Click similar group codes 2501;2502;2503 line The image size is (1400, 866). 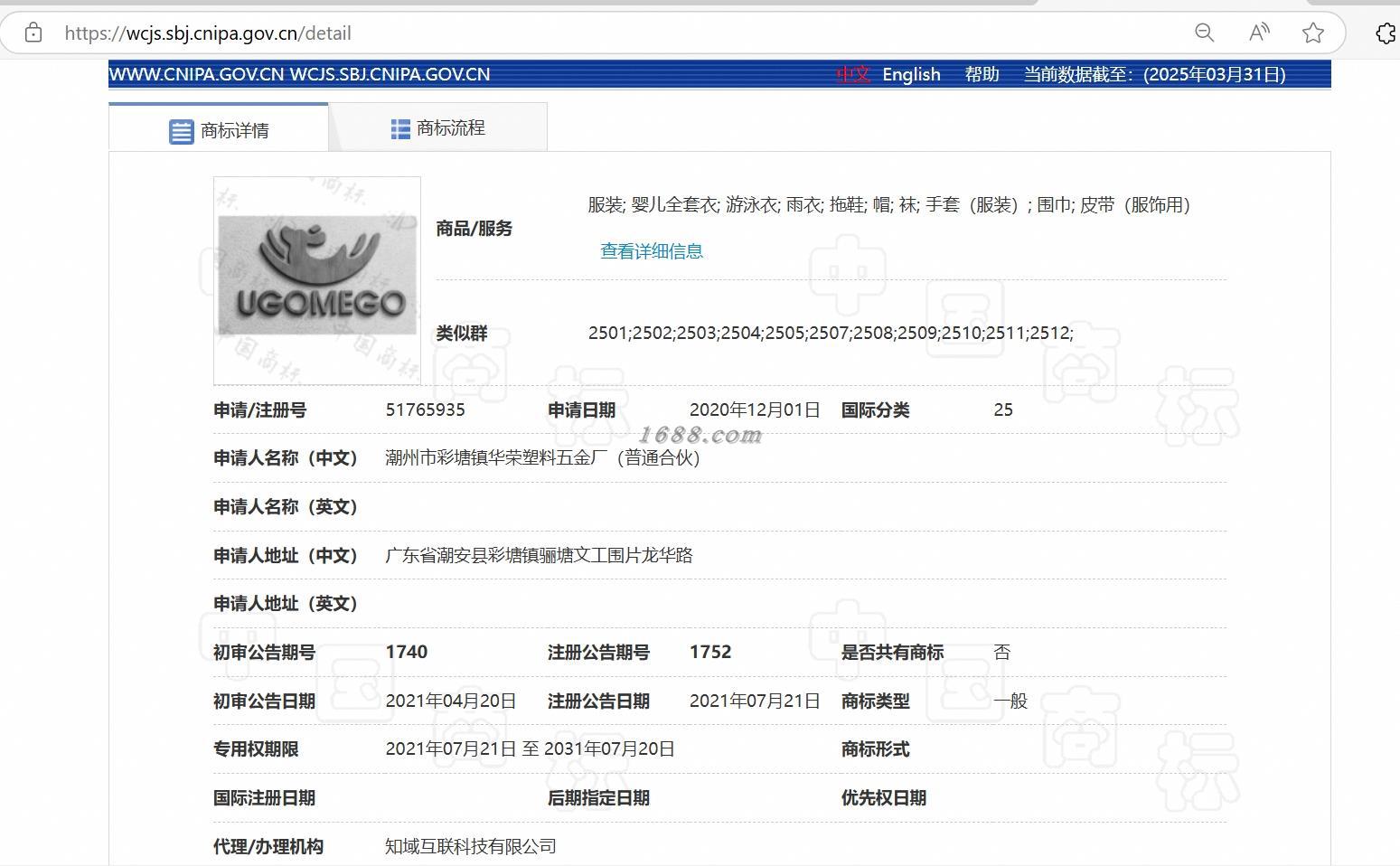(831, 333)
